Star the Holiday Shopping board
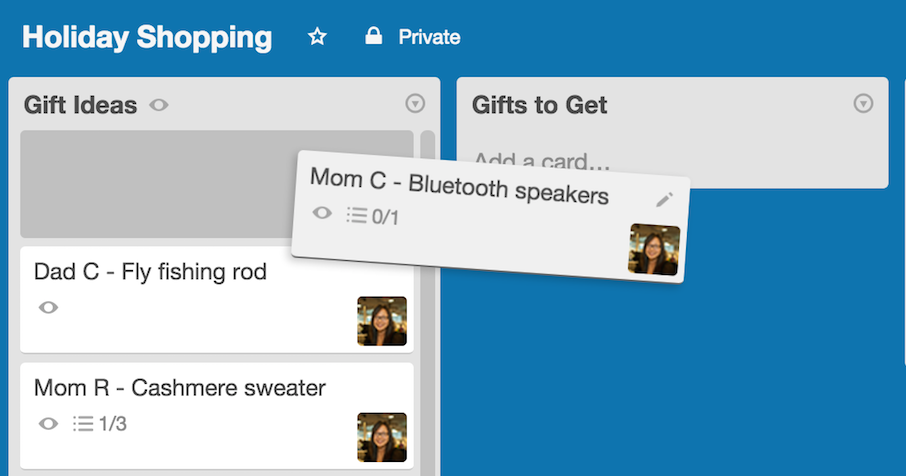906x476 pixels. coord(317,37)
